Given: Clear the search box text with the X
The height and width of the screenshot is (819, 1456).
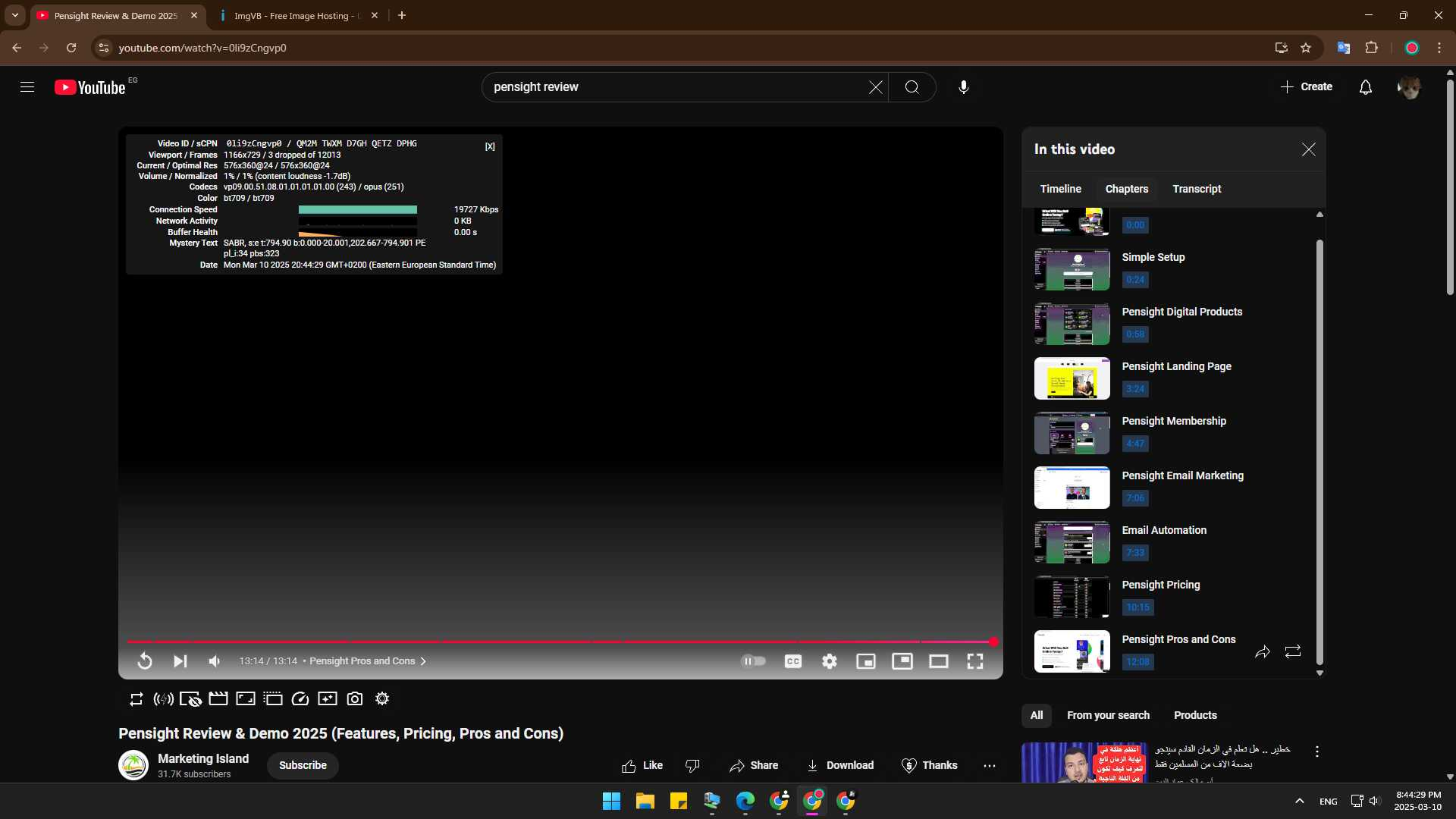Looking at the screenshot, I should 876,87.
